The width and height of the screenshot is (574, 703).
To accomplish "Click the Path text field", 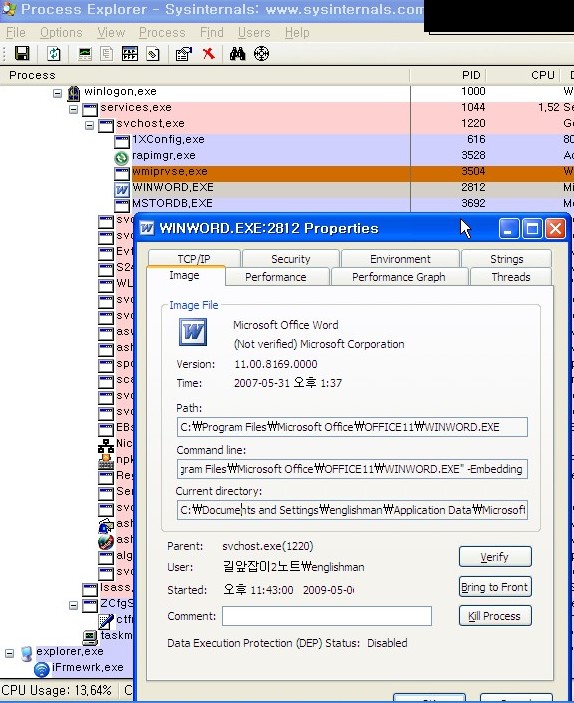I will point(352,427).
